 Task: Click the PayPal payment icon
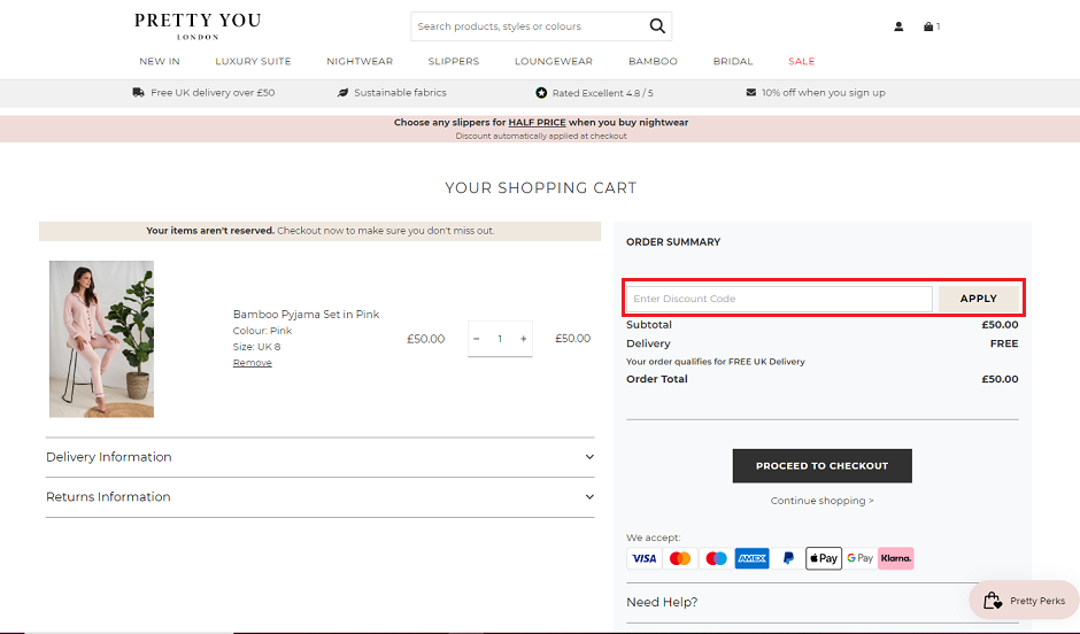(788, 558)
